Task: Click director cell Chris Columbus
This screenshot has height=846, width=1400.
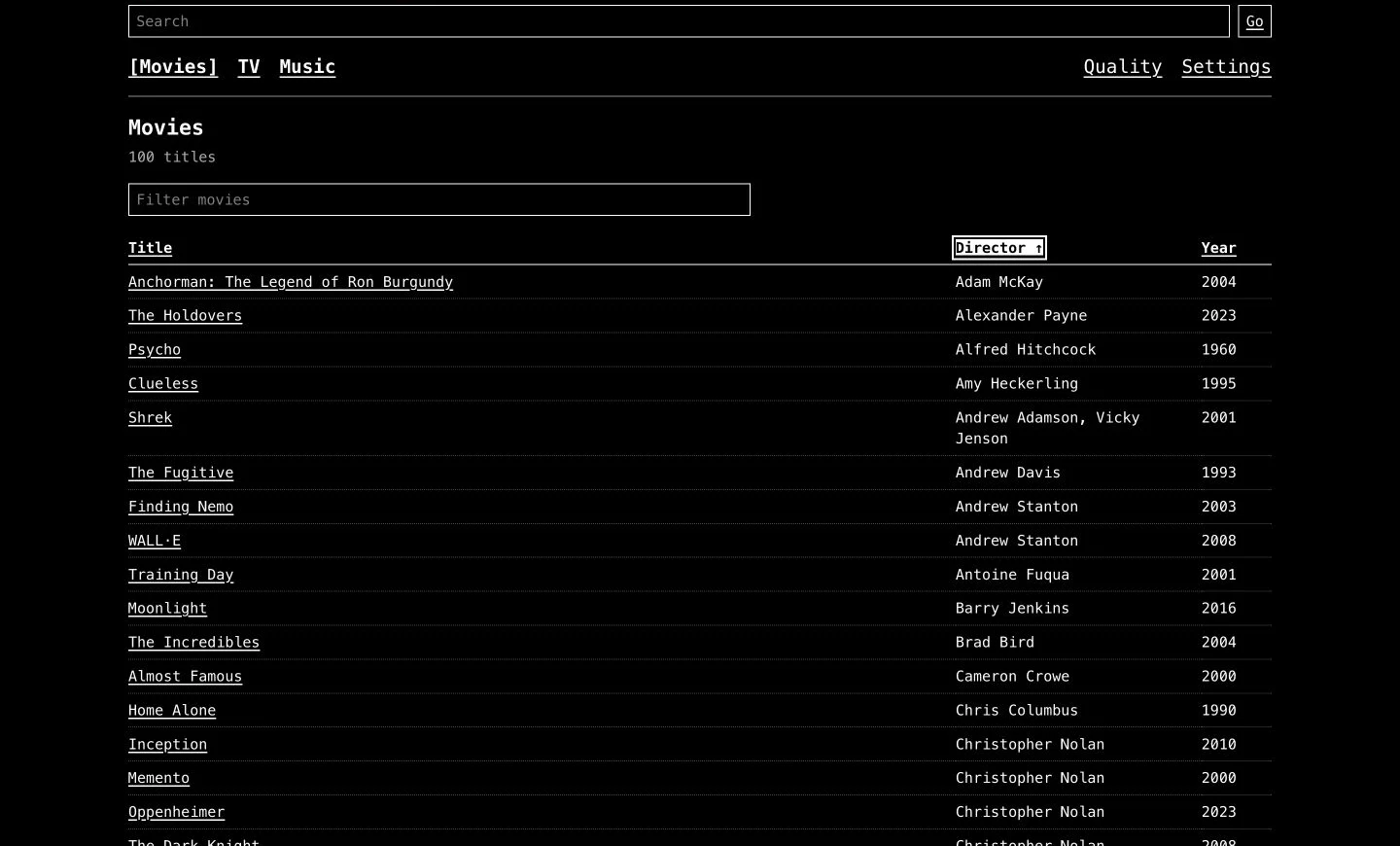Action: (1017, 711)
